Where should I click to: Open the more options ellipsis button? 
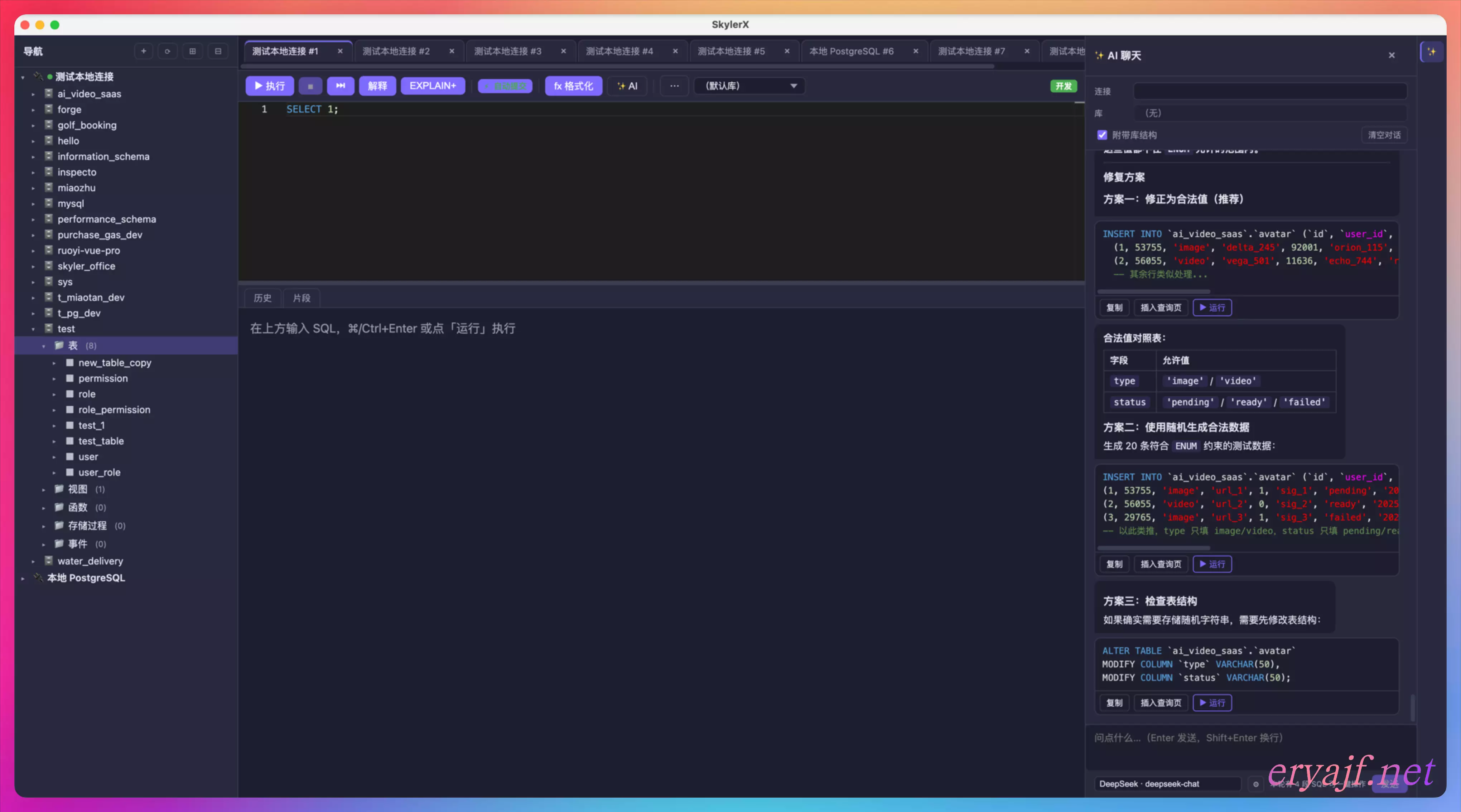coord(674,86)
